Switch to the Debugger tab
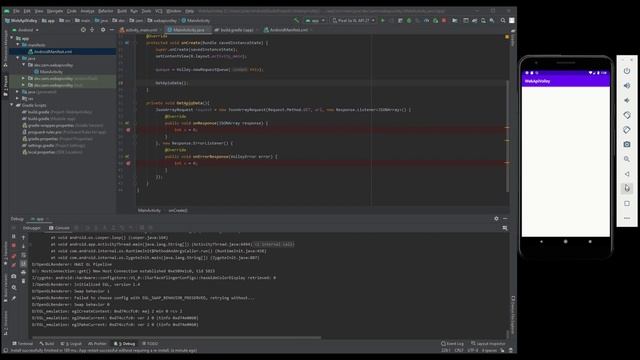This screenshot has height=360, width=640. point(31,228)
